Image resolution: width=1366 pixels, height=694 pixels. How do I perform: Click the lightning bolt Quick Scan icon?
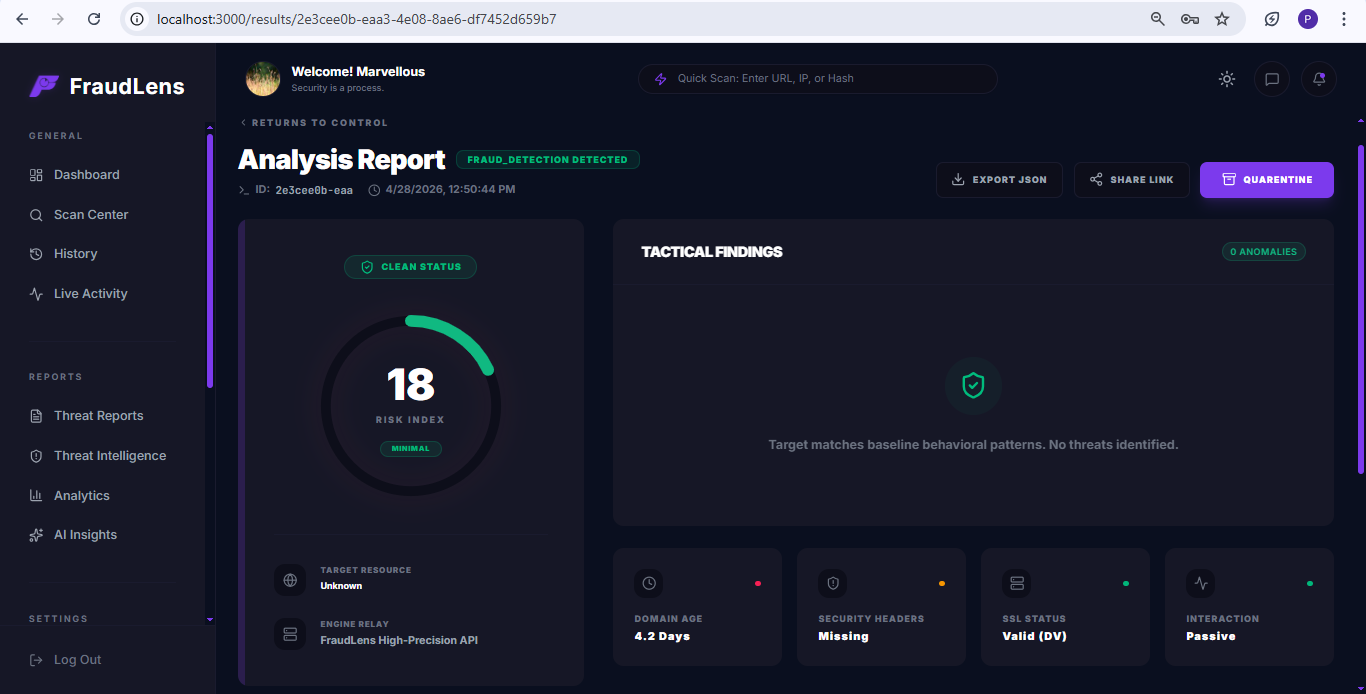click(x=660, y=79)
